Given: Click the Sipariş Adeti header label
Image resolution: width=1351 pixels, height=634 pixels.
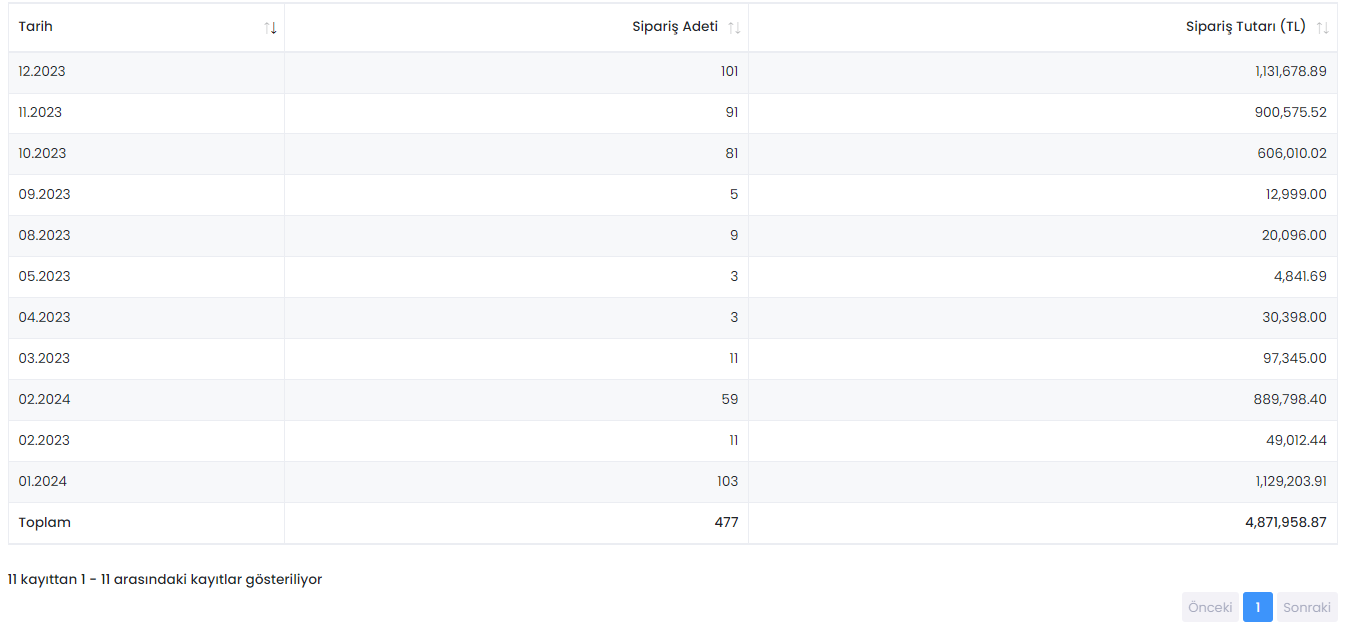Looking at the screenshot, I should [x=675, y=27].
